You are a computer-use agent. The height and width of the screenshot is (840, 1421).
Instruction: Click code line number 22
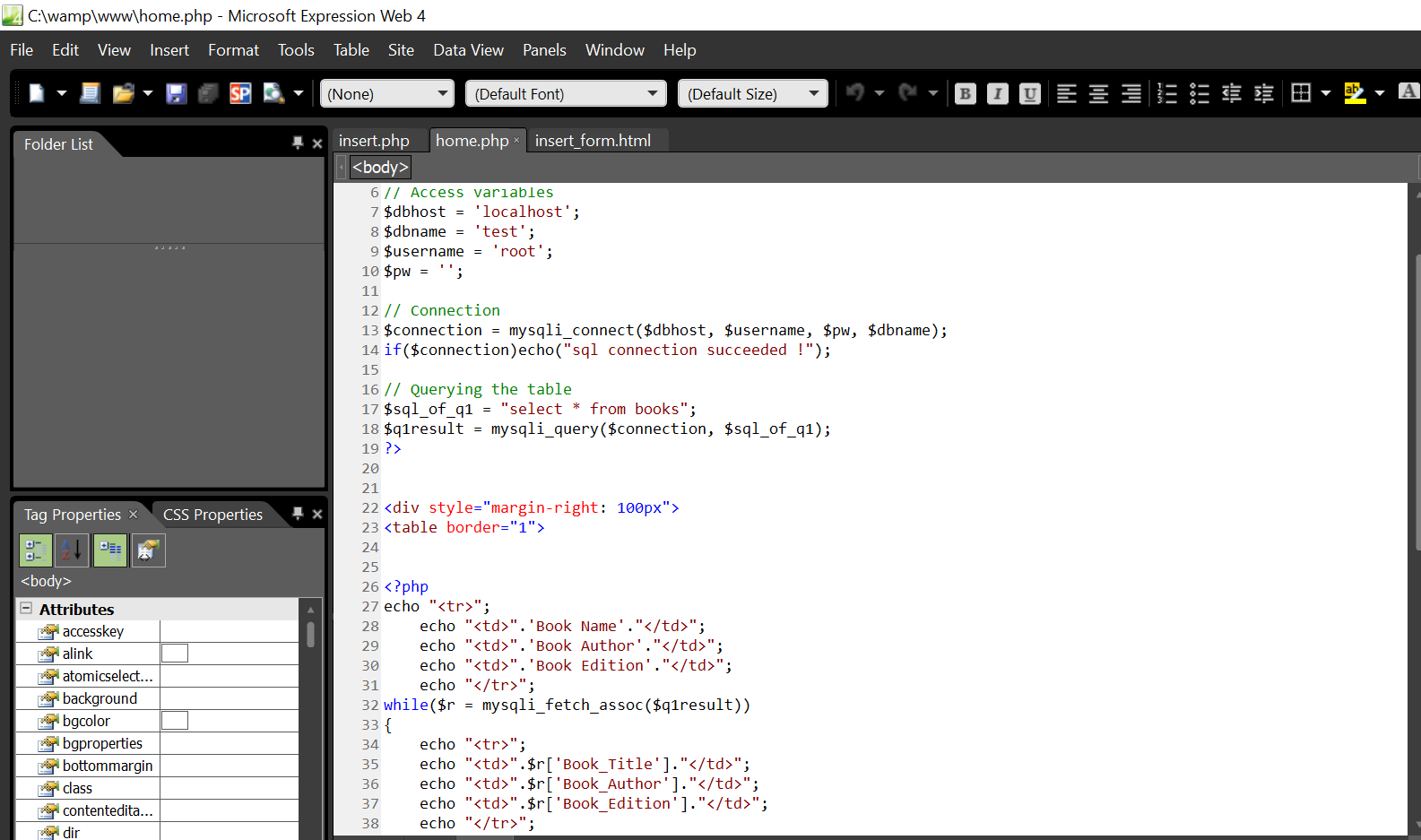pyautogui.click(x=370, y=507)
